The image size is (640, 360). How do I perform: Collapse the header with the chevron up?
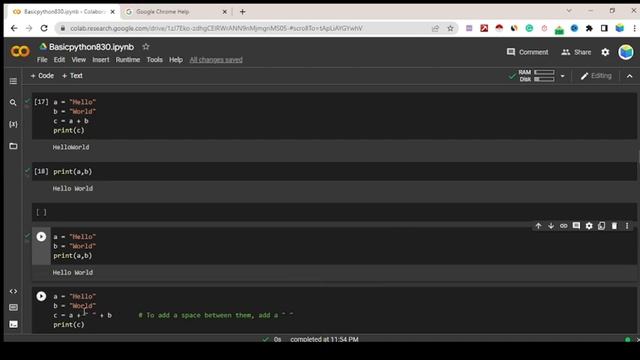coord(629,76)
